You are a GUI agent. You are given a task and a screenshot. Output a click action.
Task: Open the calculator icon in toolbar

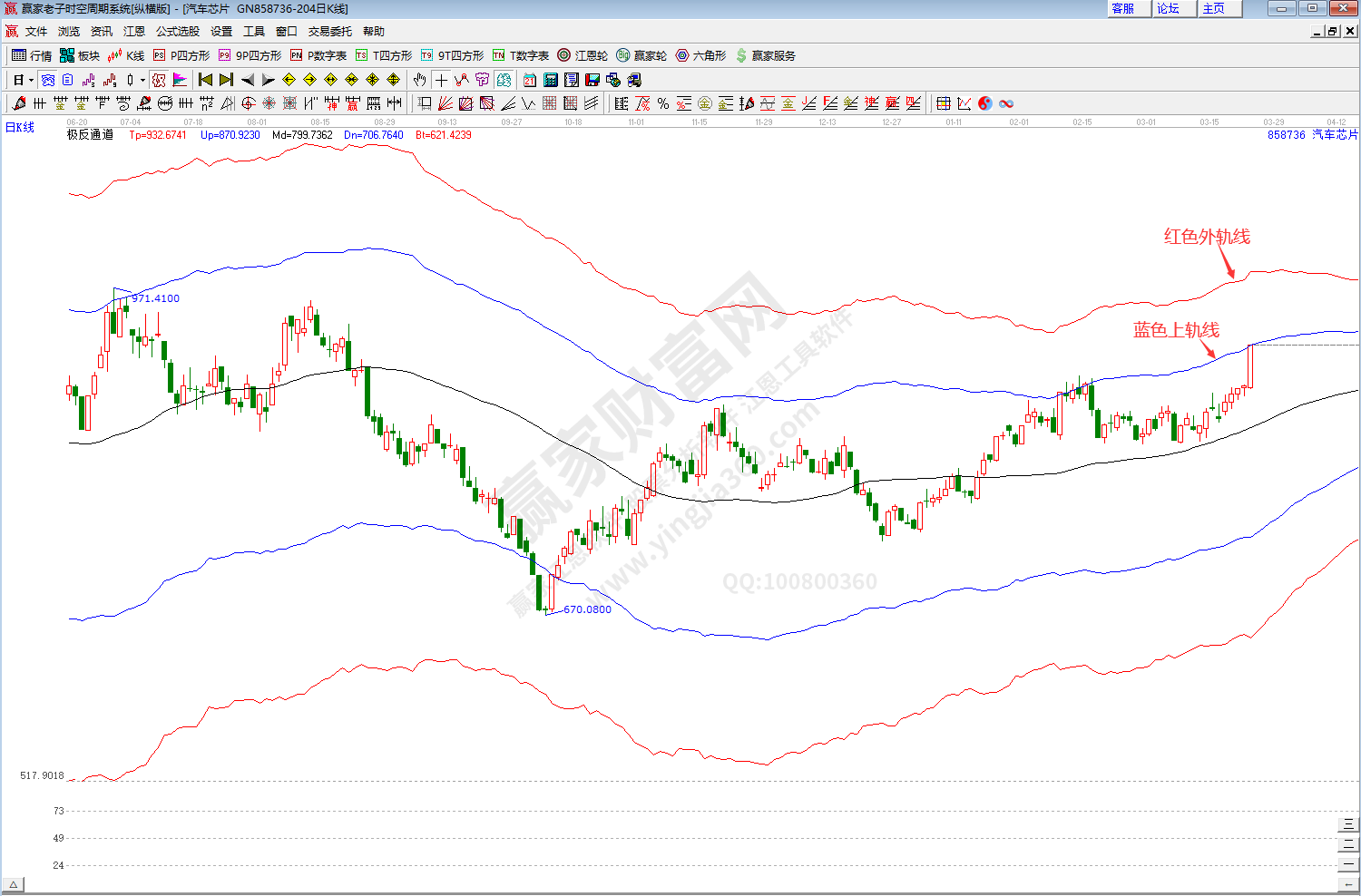tap(550, 80)
